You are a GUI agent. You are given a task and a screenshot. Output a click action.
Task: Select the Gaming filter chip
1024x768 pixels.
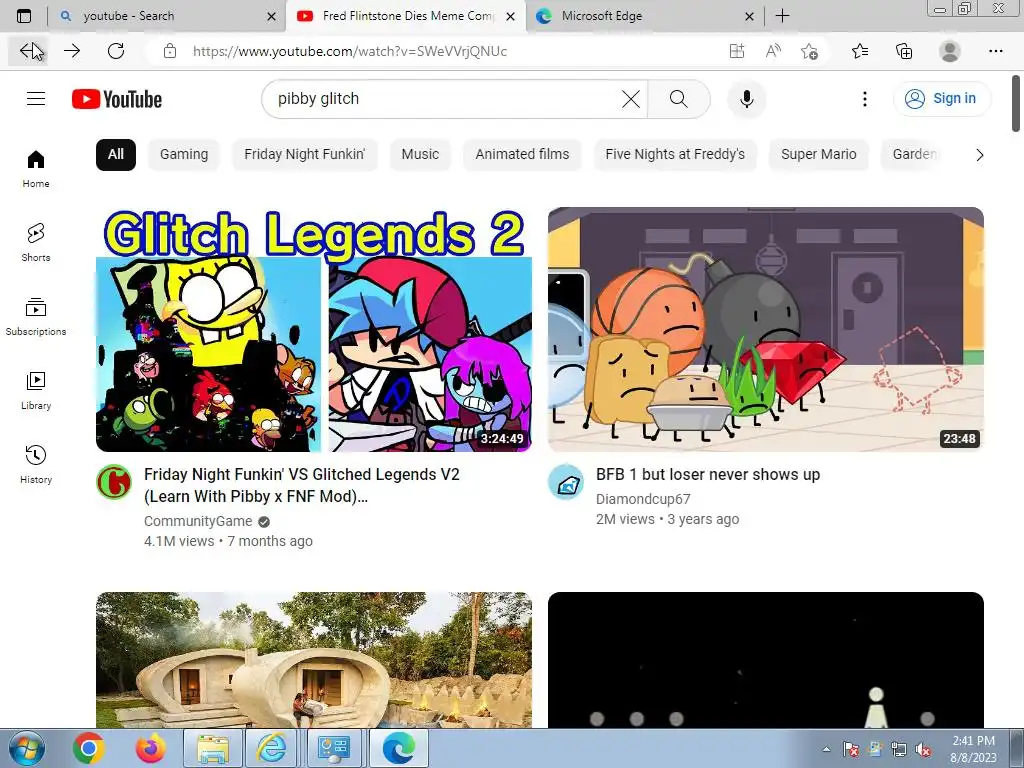pos(184,154)
